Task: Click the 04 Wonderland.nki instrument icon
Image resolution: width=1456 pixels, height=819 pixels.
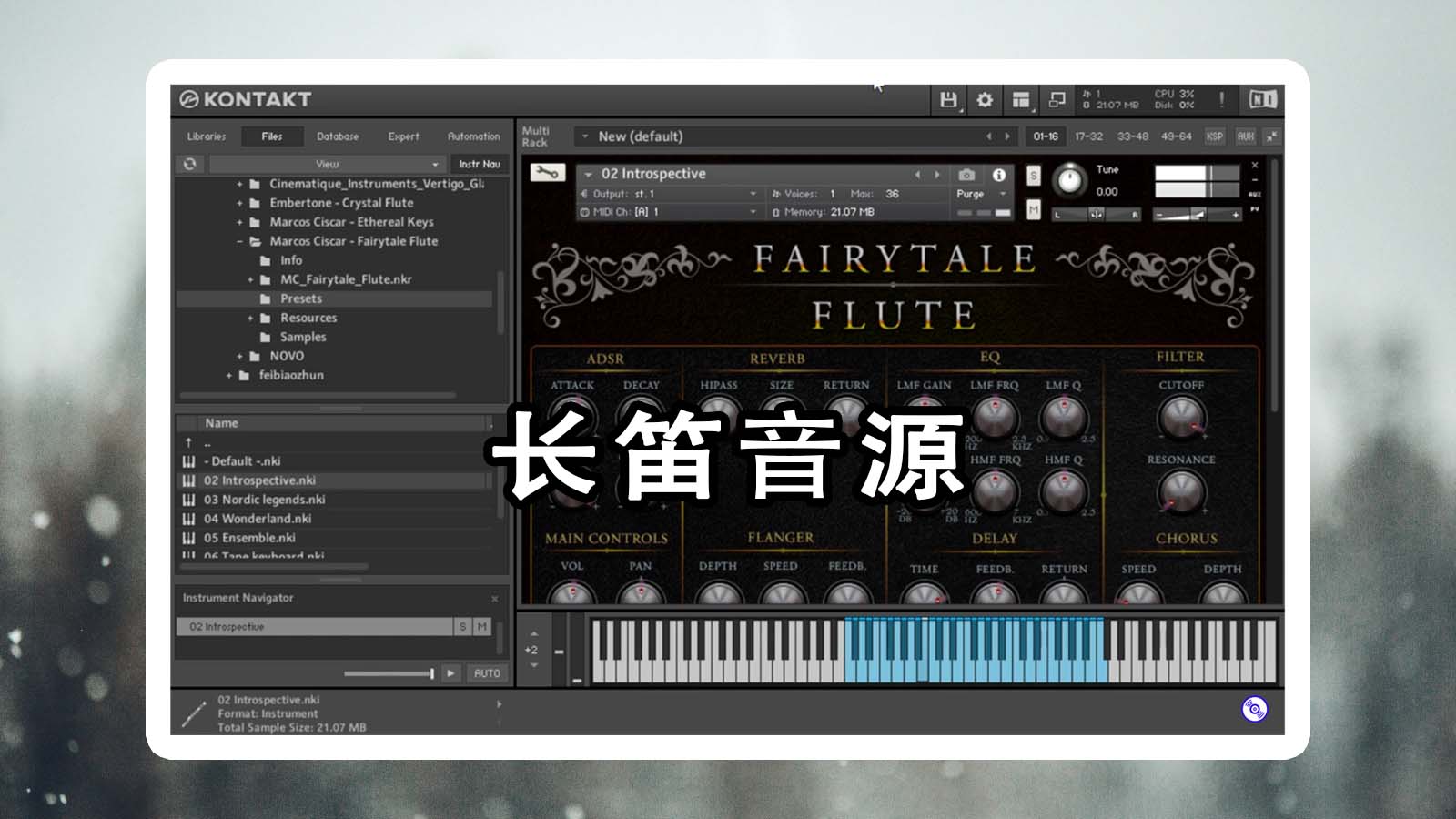Action: point(188,519)
